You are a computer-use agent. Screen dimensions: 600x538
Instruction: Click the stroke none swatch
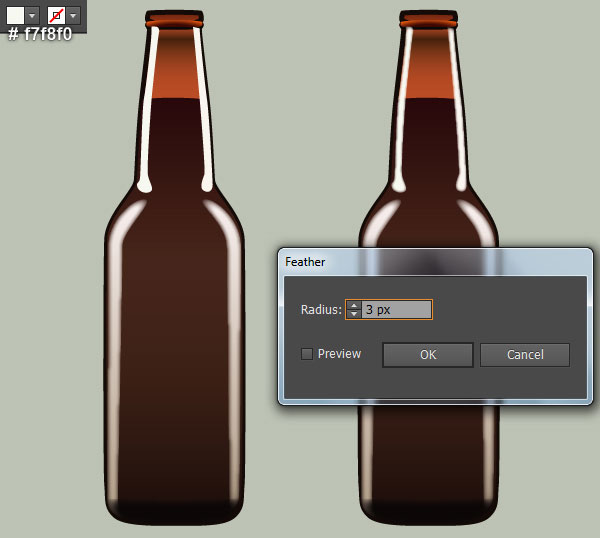56,15
